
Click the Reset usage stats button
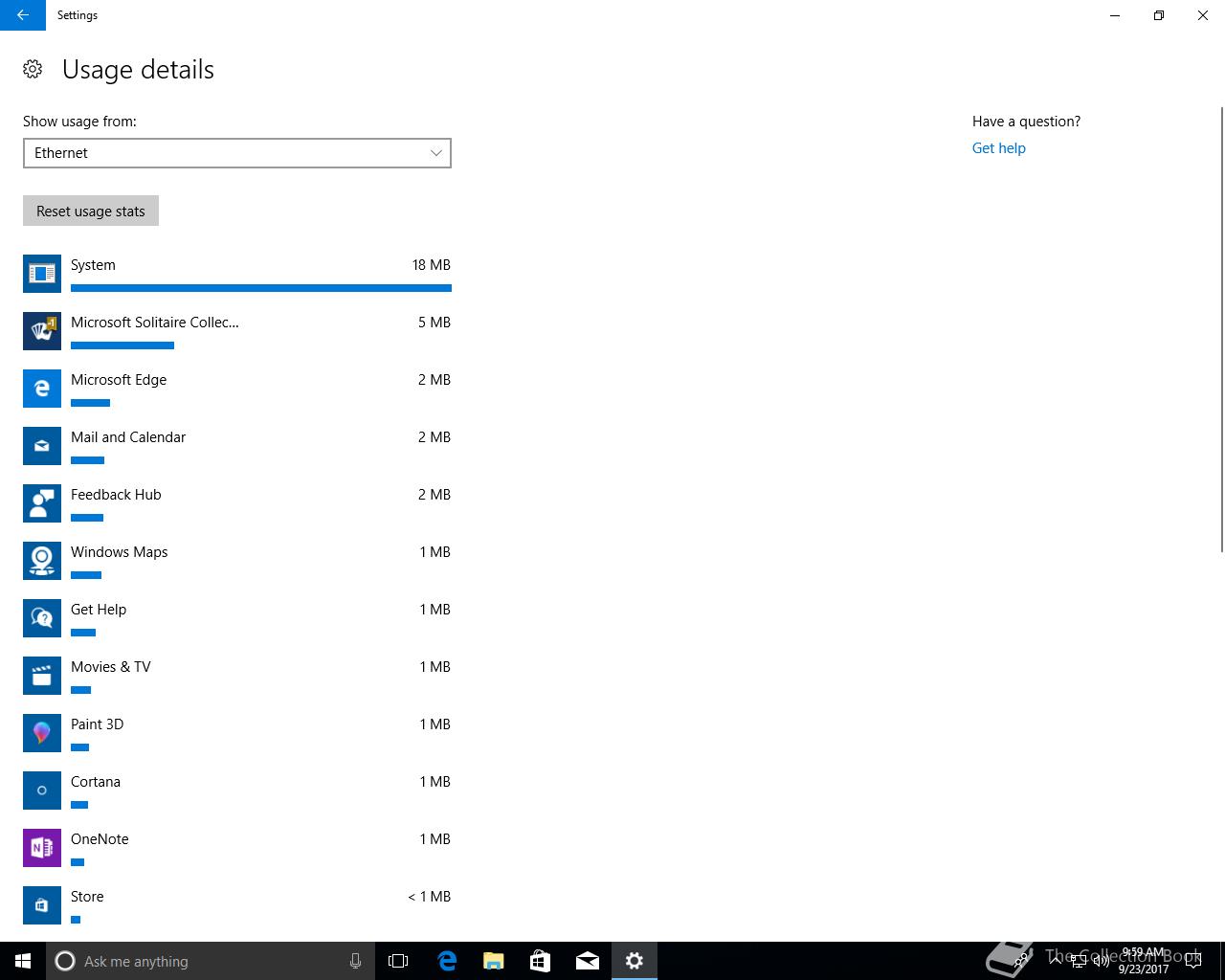point(91,212)
